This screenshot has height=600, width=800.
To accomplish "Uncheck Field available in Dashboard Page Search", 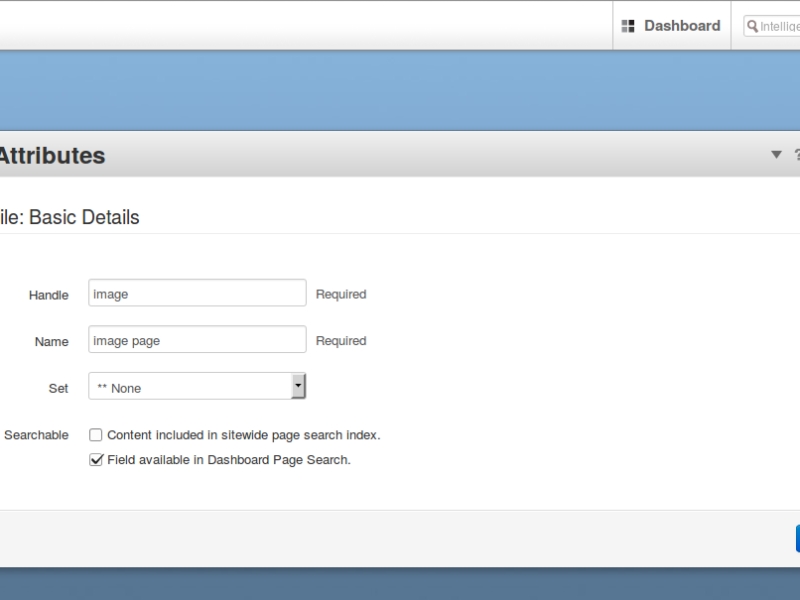I will (95, 460).
